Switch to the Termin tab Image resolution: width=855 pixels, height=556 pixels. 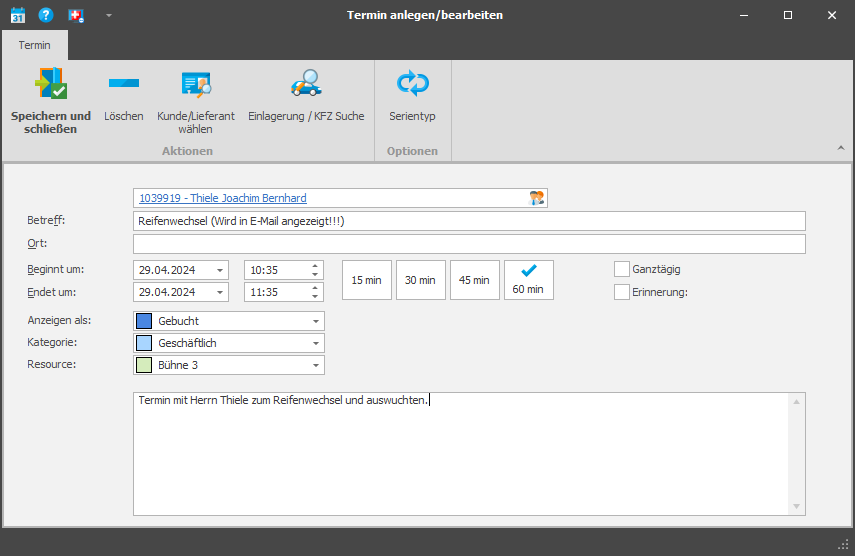pyautogui.click(x=34, y=45)
